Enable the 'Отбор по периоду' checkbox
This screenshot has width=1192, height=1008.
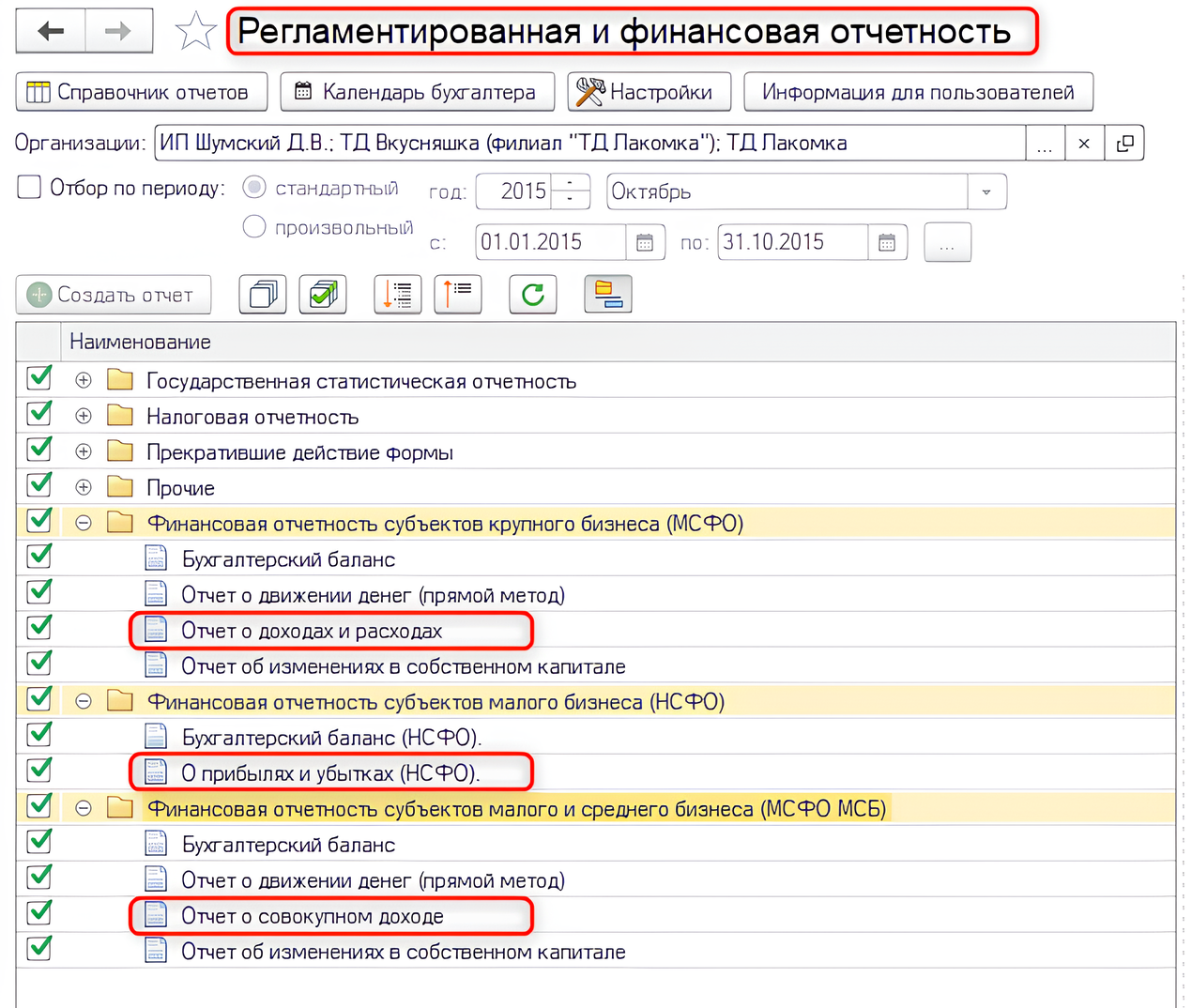point(30,188)
